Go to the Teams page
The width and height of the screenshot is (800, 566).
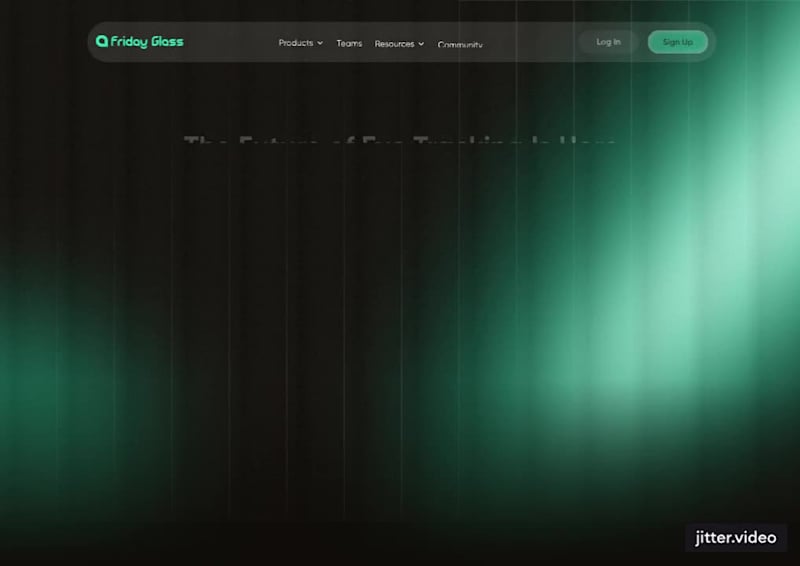(x=349, y=43)
